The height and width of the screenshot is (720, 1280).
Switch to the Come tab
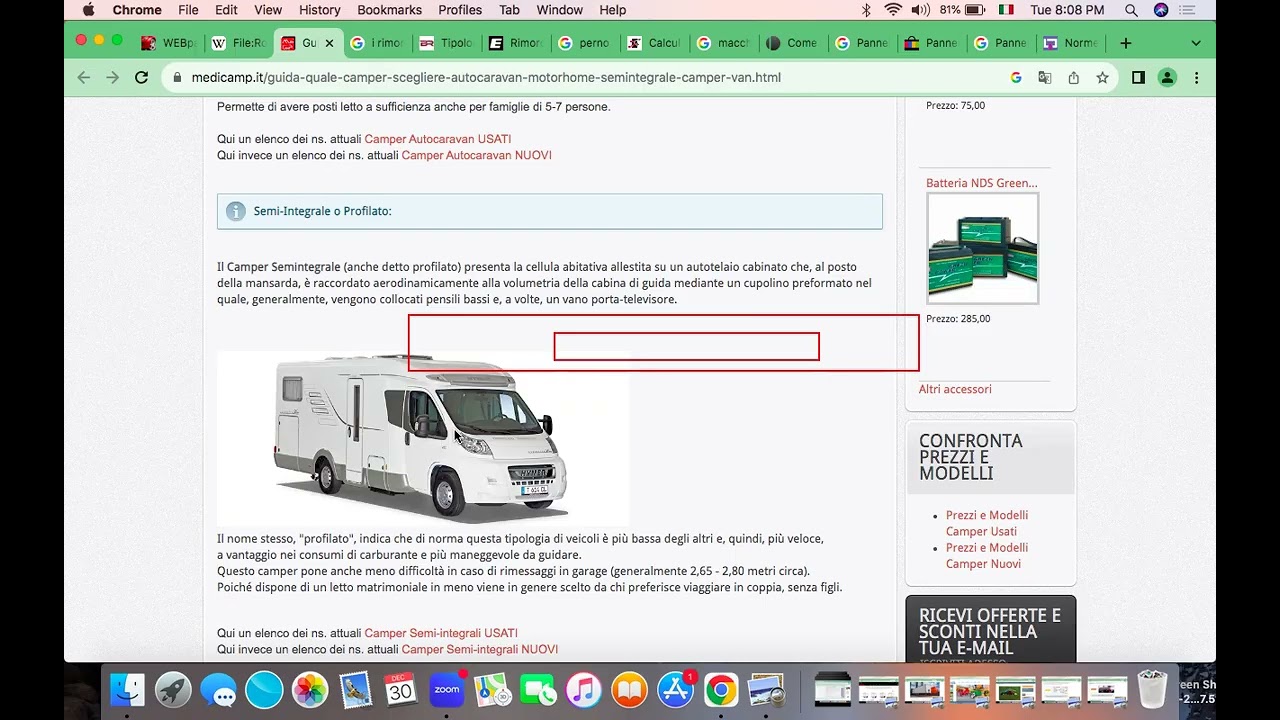(x=793, y=43)
